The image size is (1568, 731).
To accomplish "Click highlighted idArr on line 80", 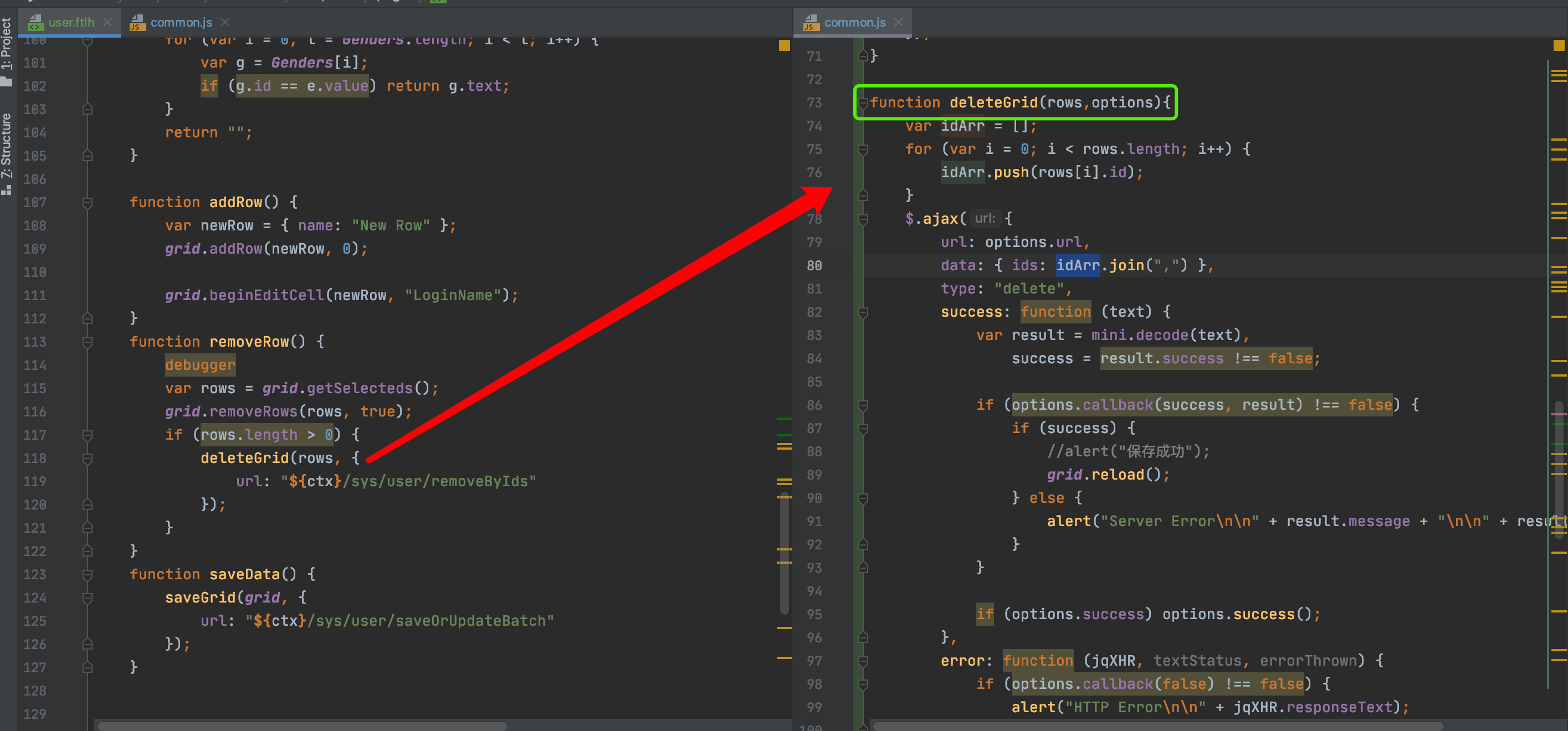I will [1078, 265].
